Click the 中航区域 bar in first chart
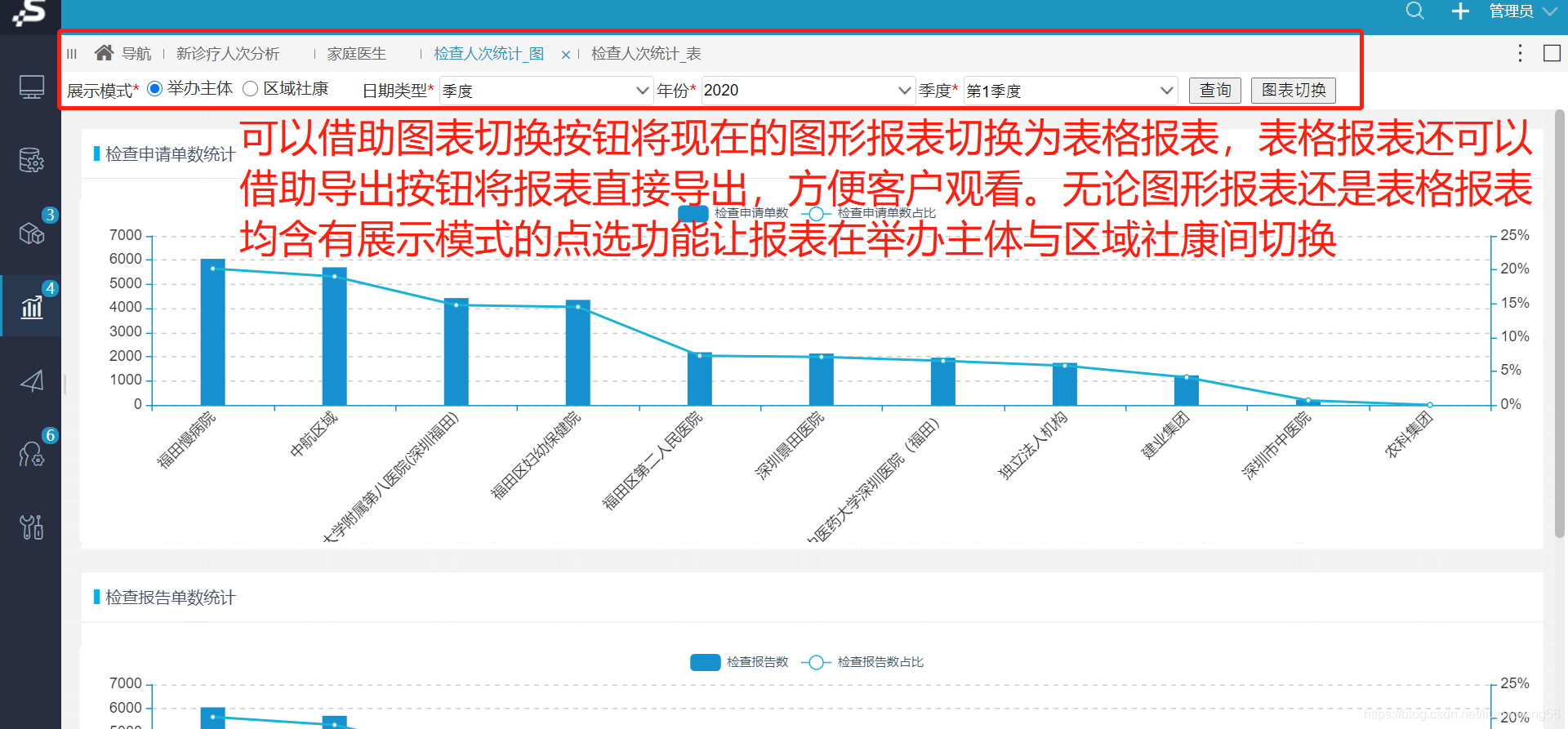 (334, 336)
